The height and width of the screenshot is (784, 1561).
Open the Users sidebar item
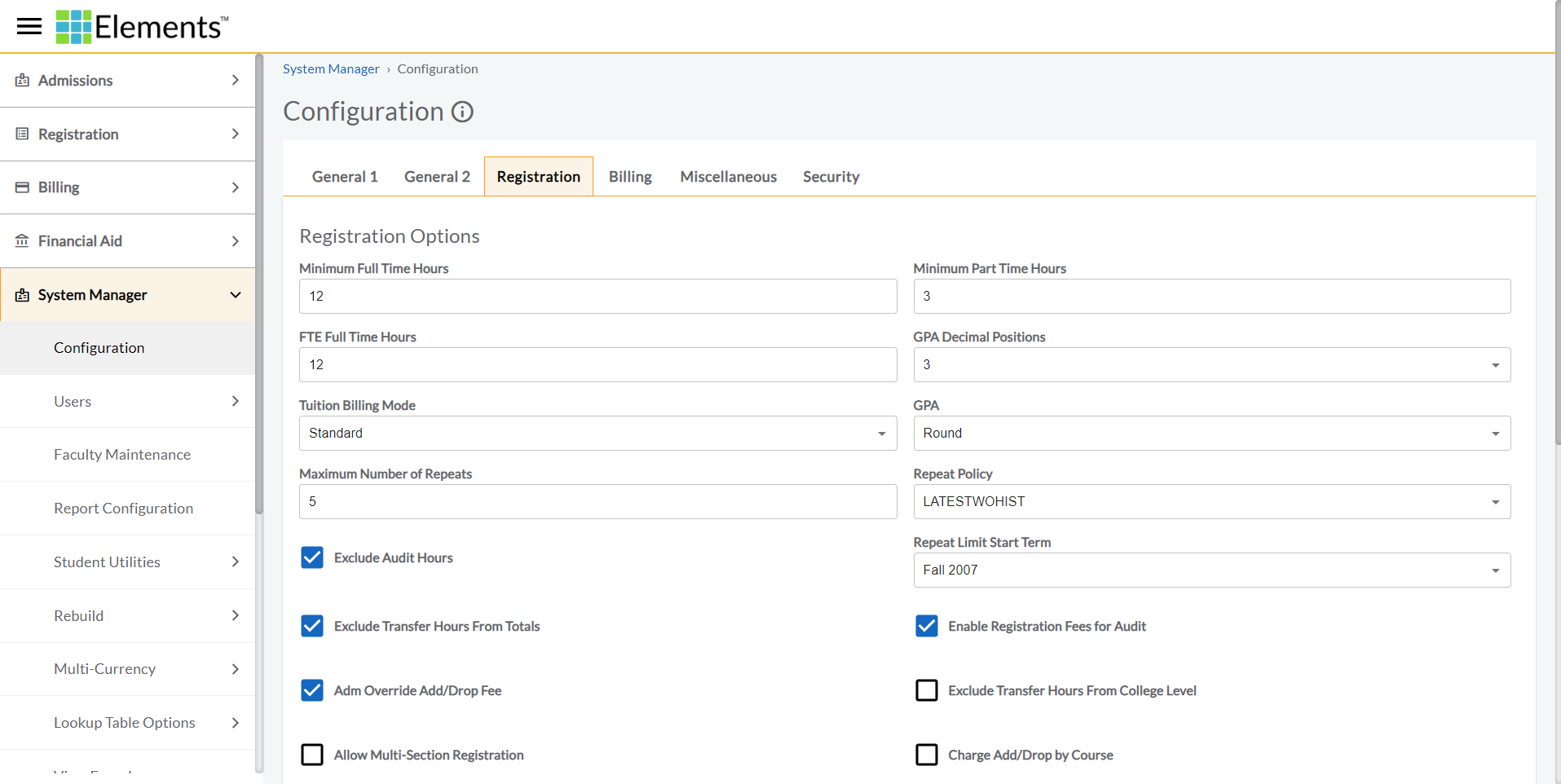point(127,401)
